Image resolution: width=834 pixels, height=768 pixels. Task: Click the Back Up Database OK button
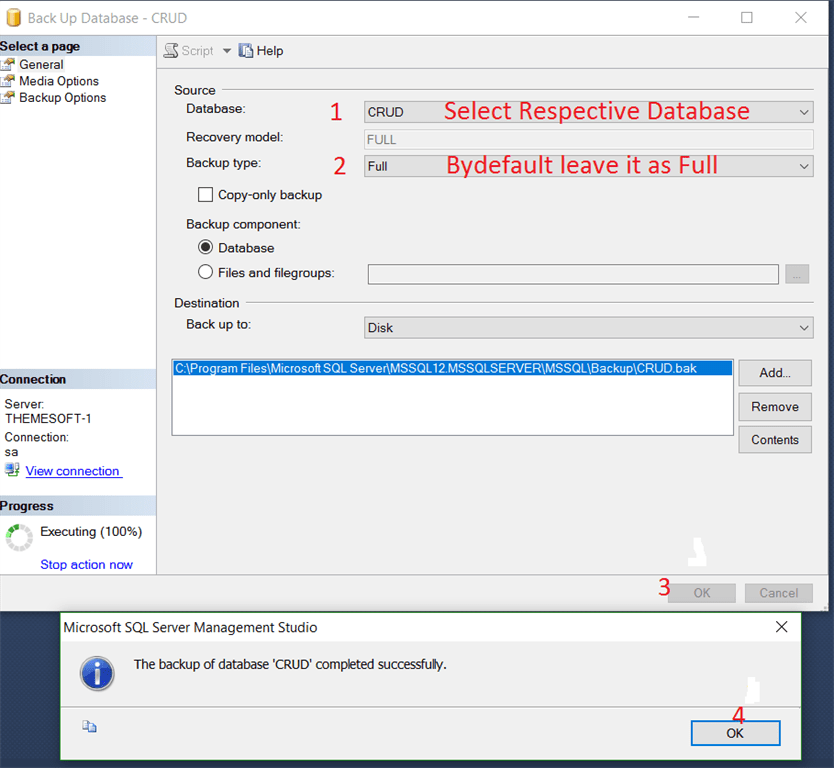702,593
